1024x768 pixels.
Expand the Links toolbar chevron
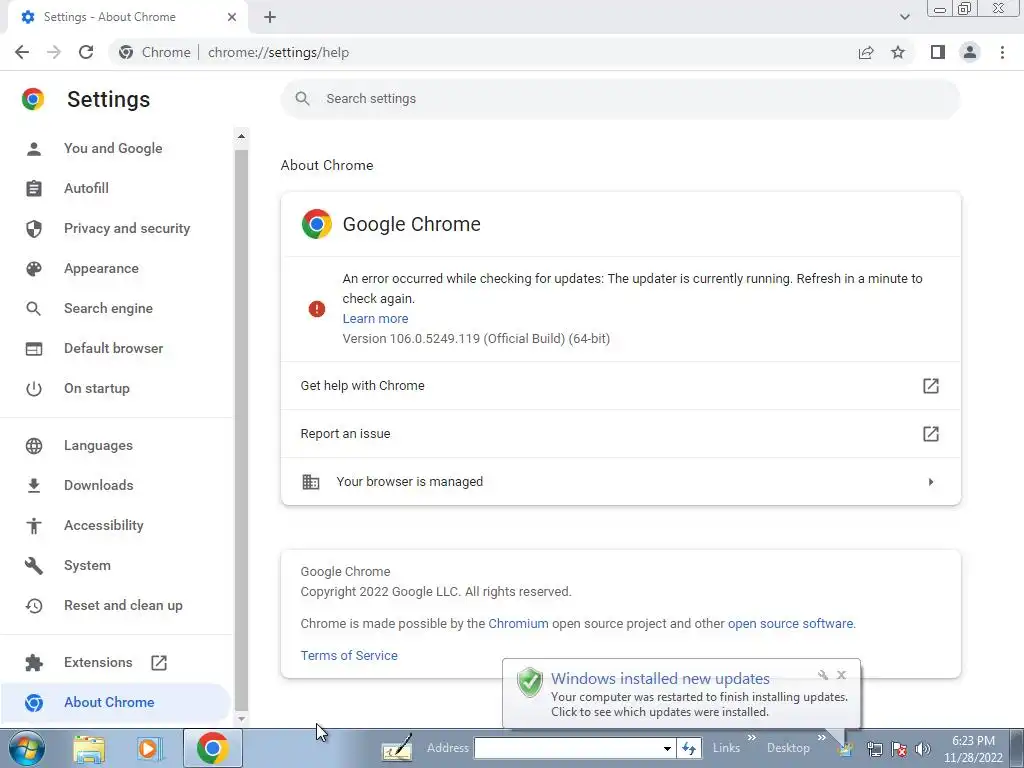pyautogui.click(x=751, y=737)
